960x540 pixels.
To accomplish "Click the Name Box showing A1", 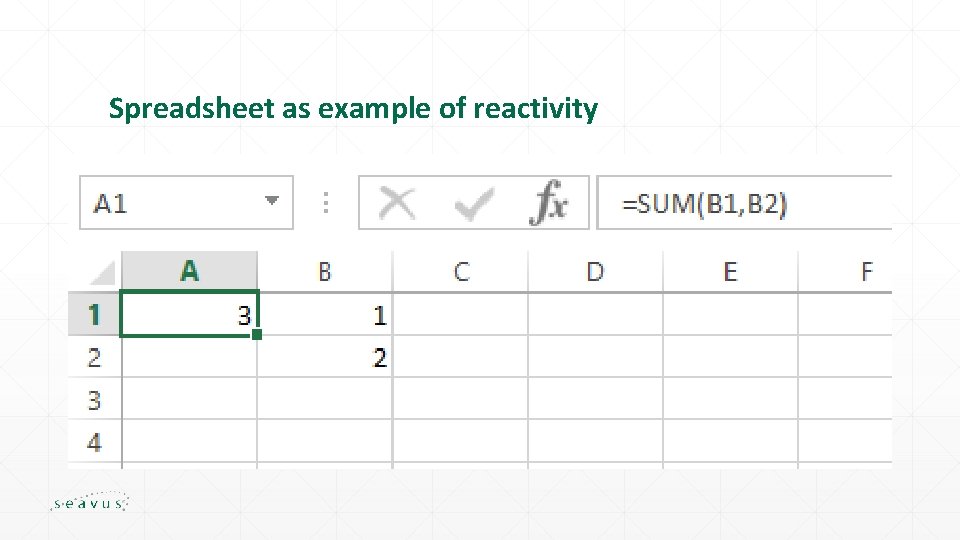I will [170, 203].
